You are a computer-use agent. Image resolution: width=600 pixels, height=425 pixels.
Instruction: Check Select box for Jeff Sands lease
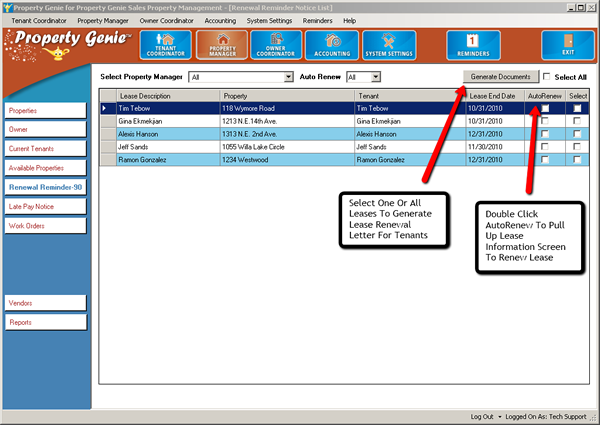577,147
